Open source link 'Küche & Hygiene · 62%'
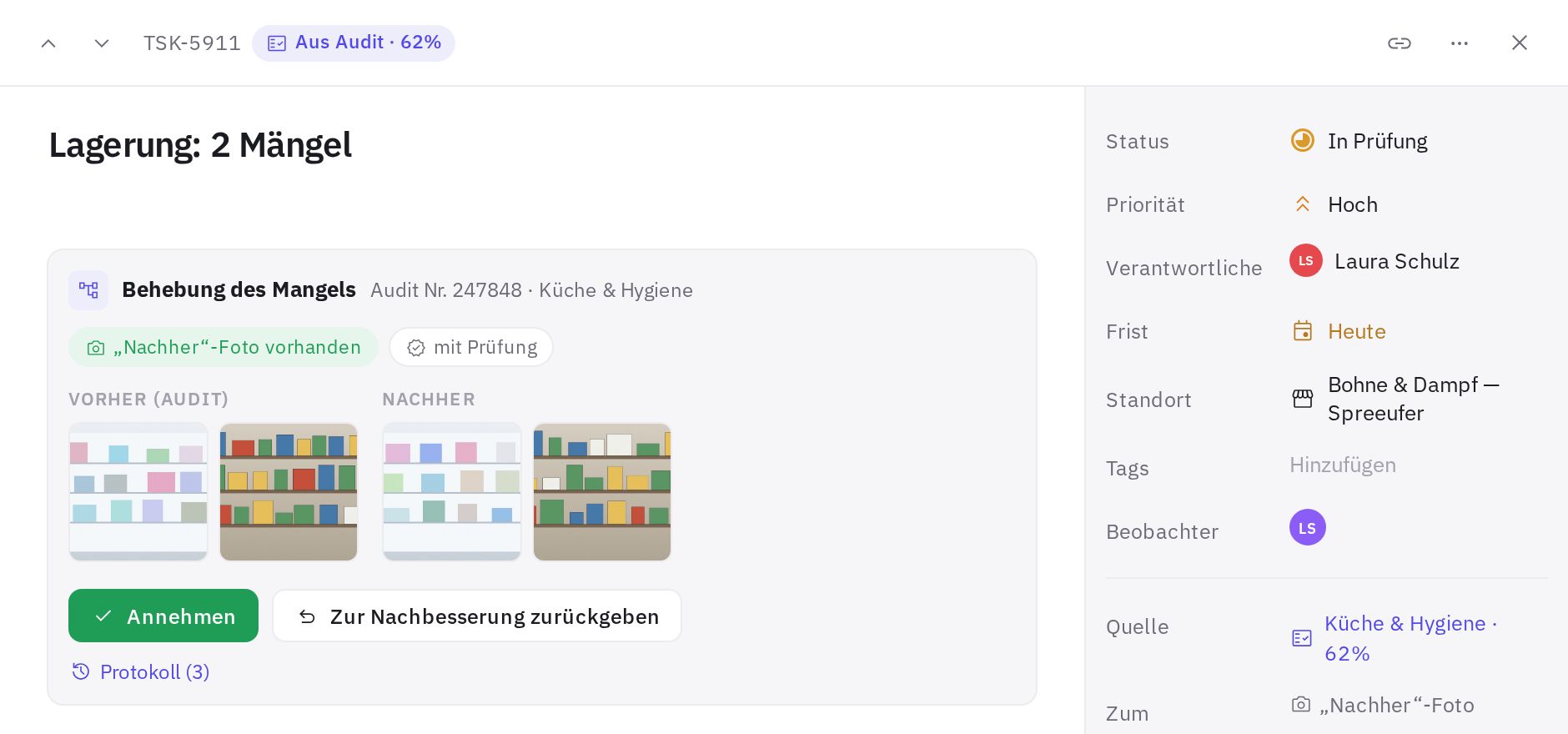Image resolution: width=1568 pixels, height=734 pixels. pos(1395,638)
